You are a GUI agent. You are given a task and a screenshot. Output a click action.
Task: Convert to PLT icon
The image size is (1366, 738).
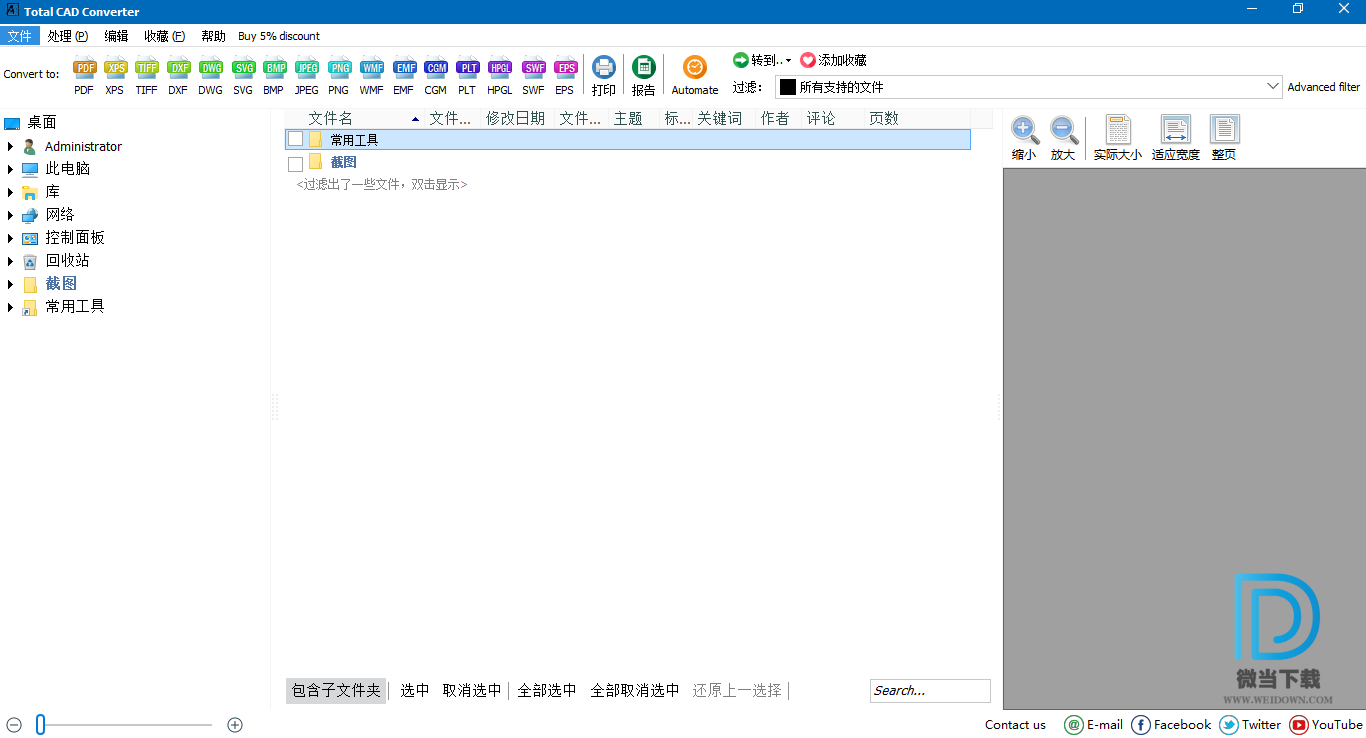pyautogui.click(x=468, y=68)
